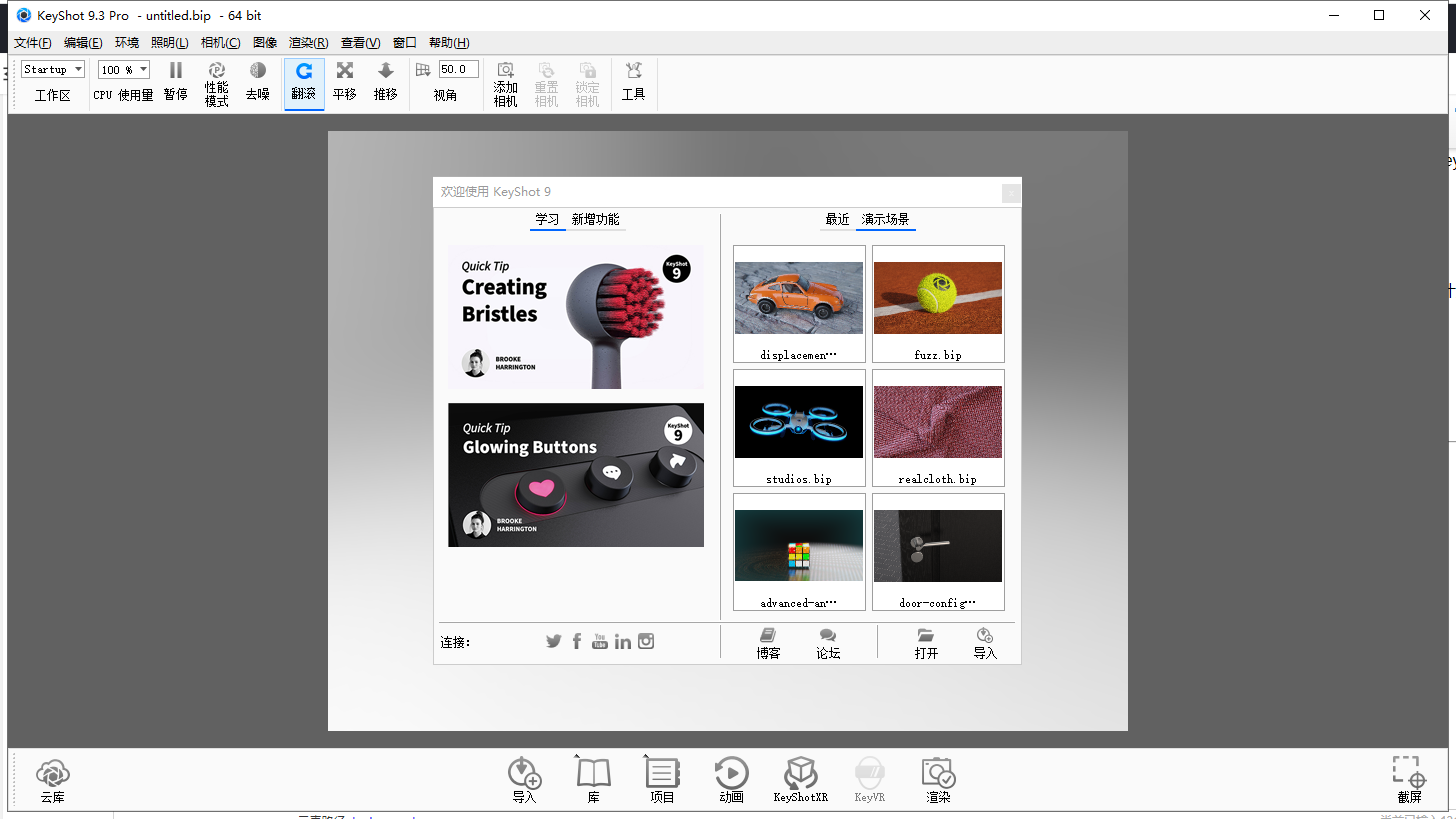
Task: Click the 打开 (Open) button in welcome dialog
Action: (926, 643)
